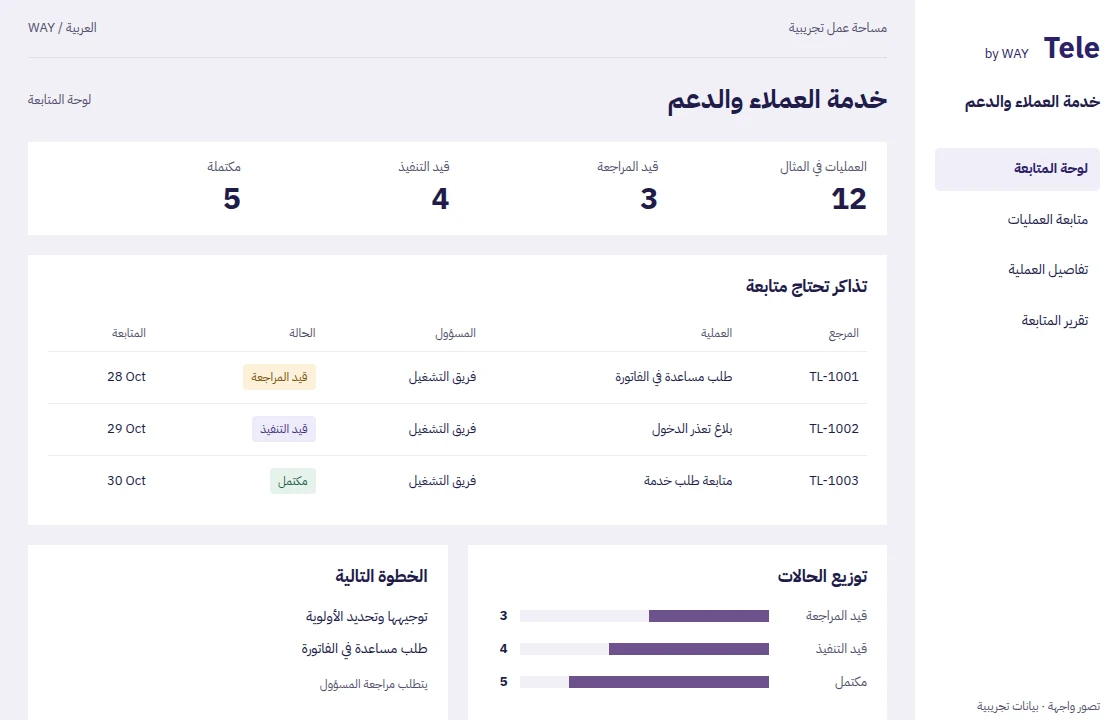The width and height of the screenshot is (1120, 720).
Task: Click طلب مساعدة في الفاتورة in the next step card
Action: [364, 649]
